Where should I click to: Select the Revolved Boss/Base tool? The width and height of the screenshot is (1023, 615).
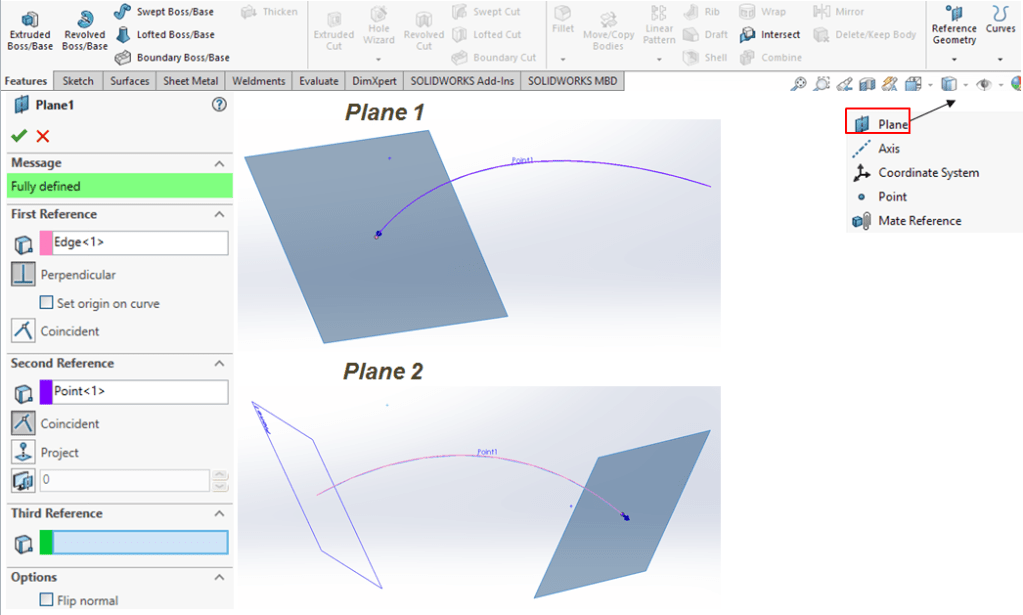tap(84, 30)
